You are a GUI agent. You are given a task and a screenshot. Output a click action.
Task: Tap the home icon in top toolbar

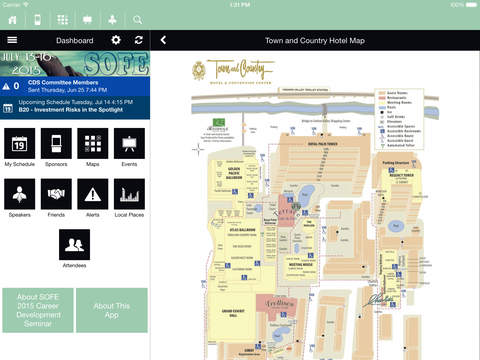click(13, 20)
